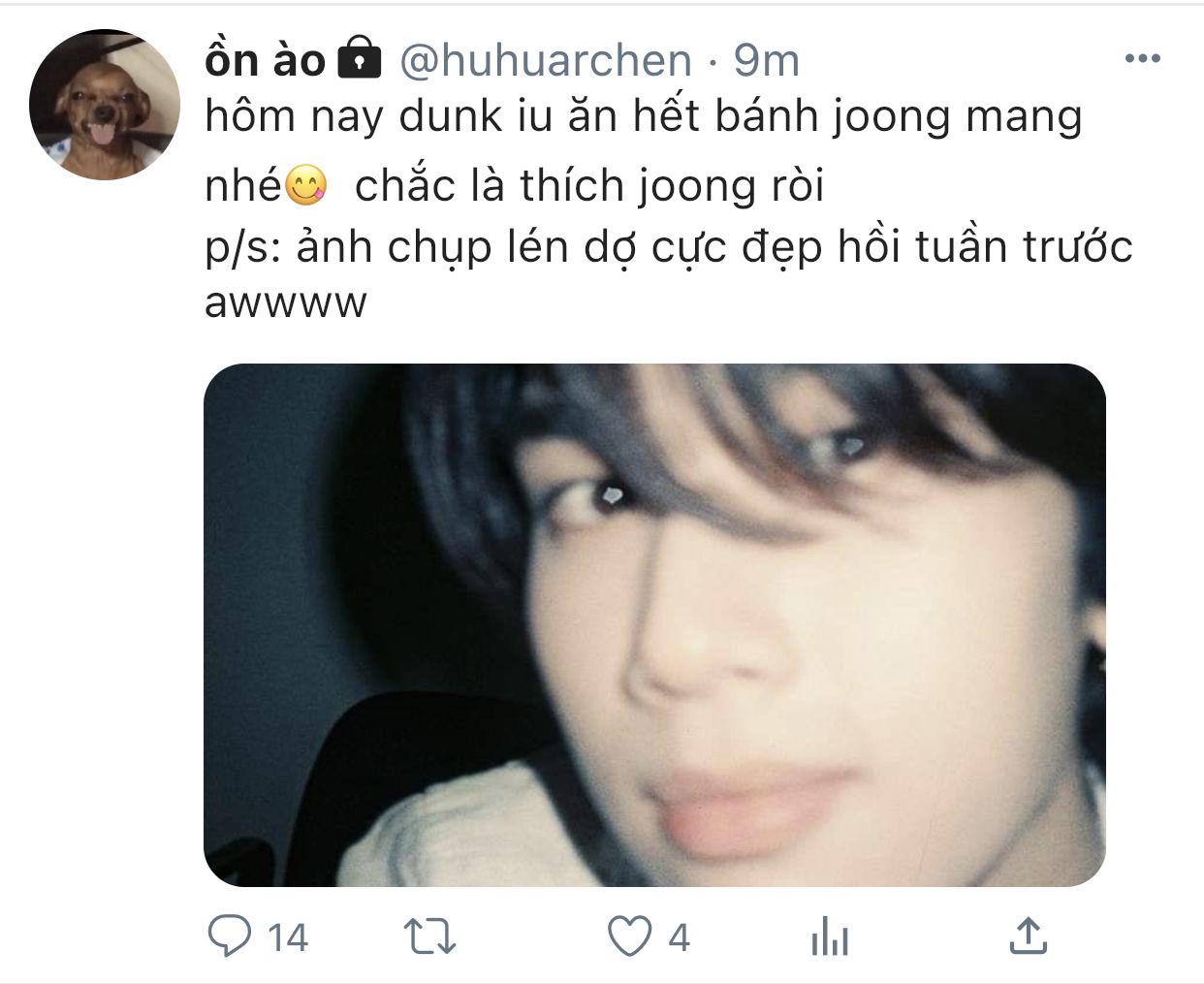View tweet analytics bar chart icon
The image size is (1204, 984).
point(829,937)
